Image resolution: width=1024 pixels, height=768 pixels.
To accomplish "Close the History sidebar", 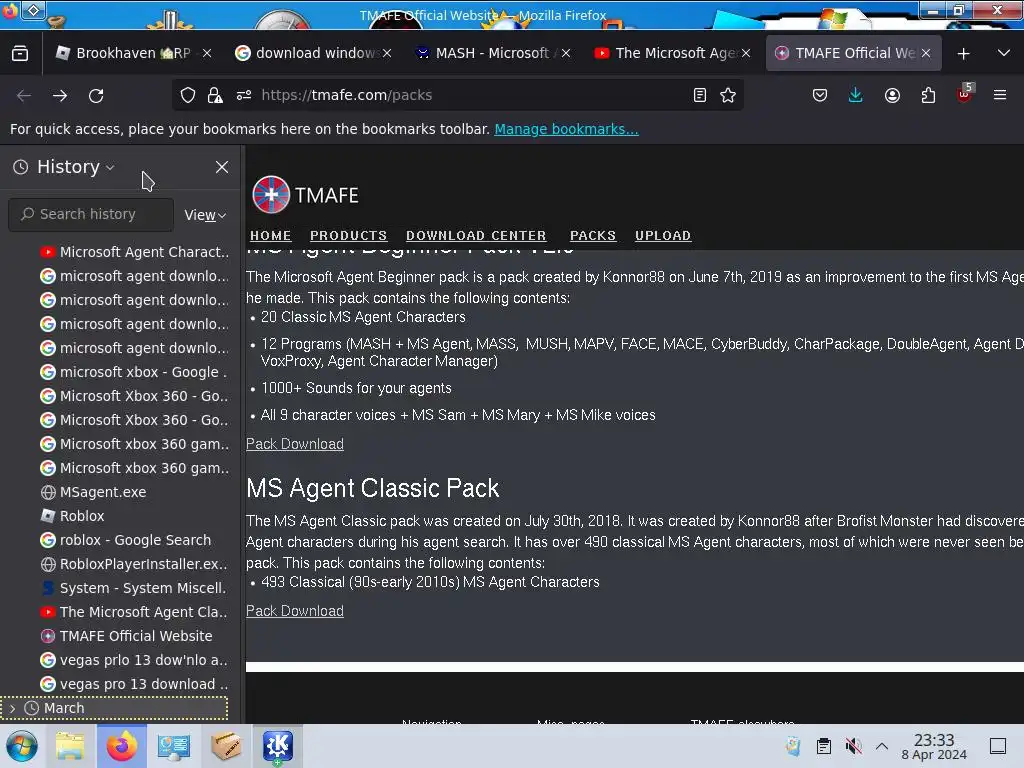I will (222, 167).
